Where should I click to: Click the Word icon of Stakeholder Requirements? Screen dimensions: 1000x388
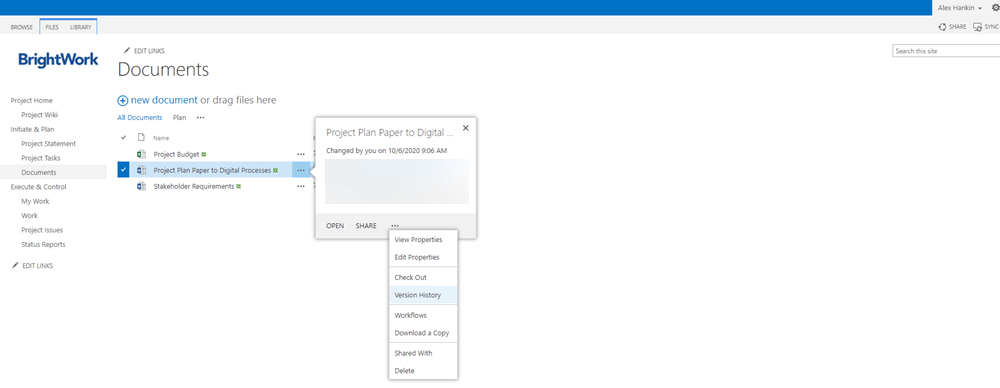pos(142,186)
